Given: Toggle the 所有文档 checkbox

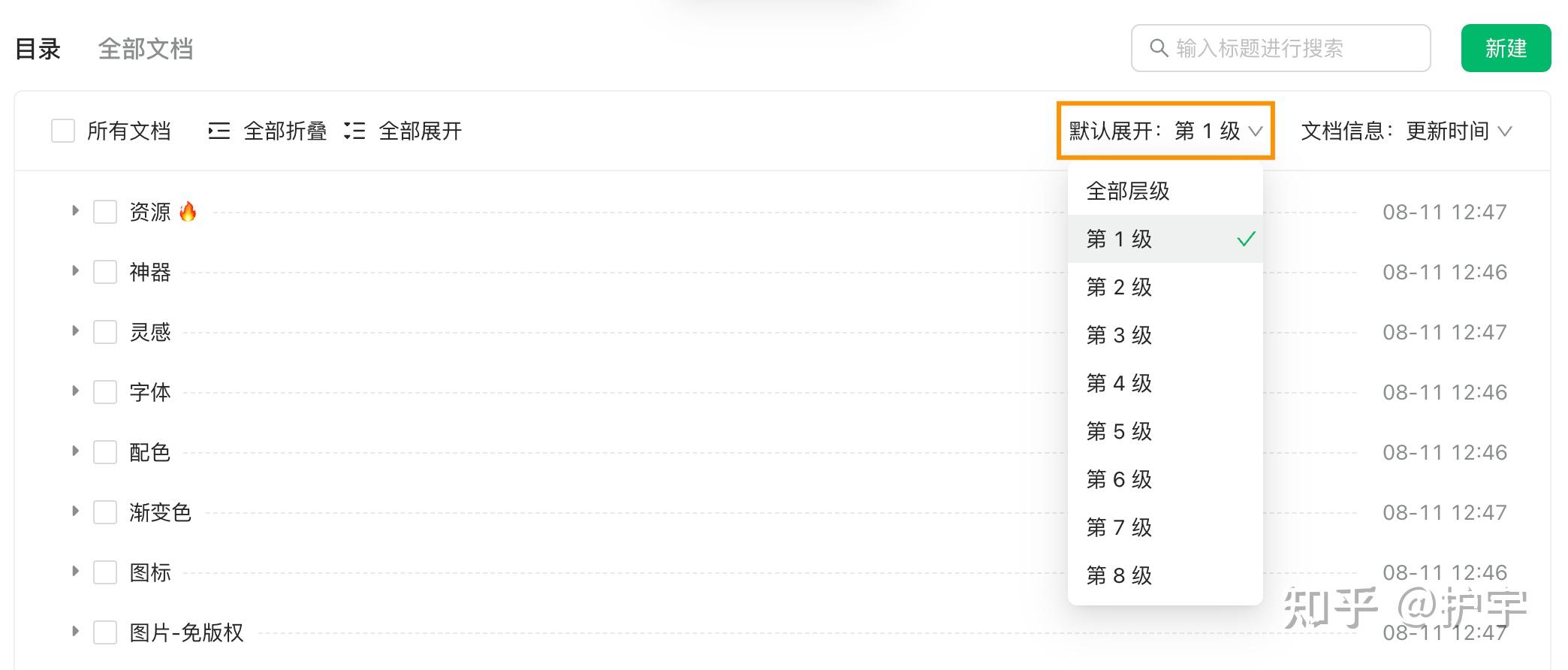Looking at the screenshot, I should [63, 131].
